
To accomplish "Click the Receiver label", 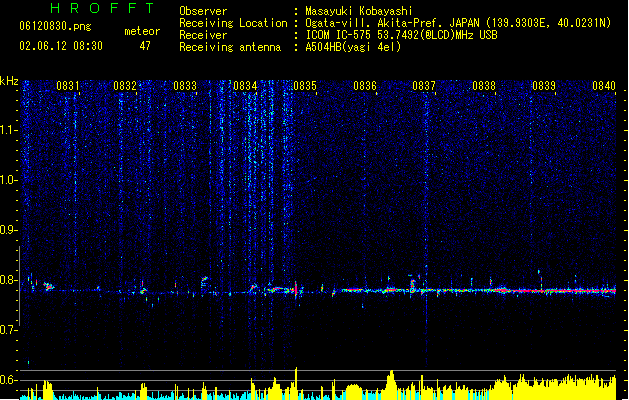I will click(203, 35).
